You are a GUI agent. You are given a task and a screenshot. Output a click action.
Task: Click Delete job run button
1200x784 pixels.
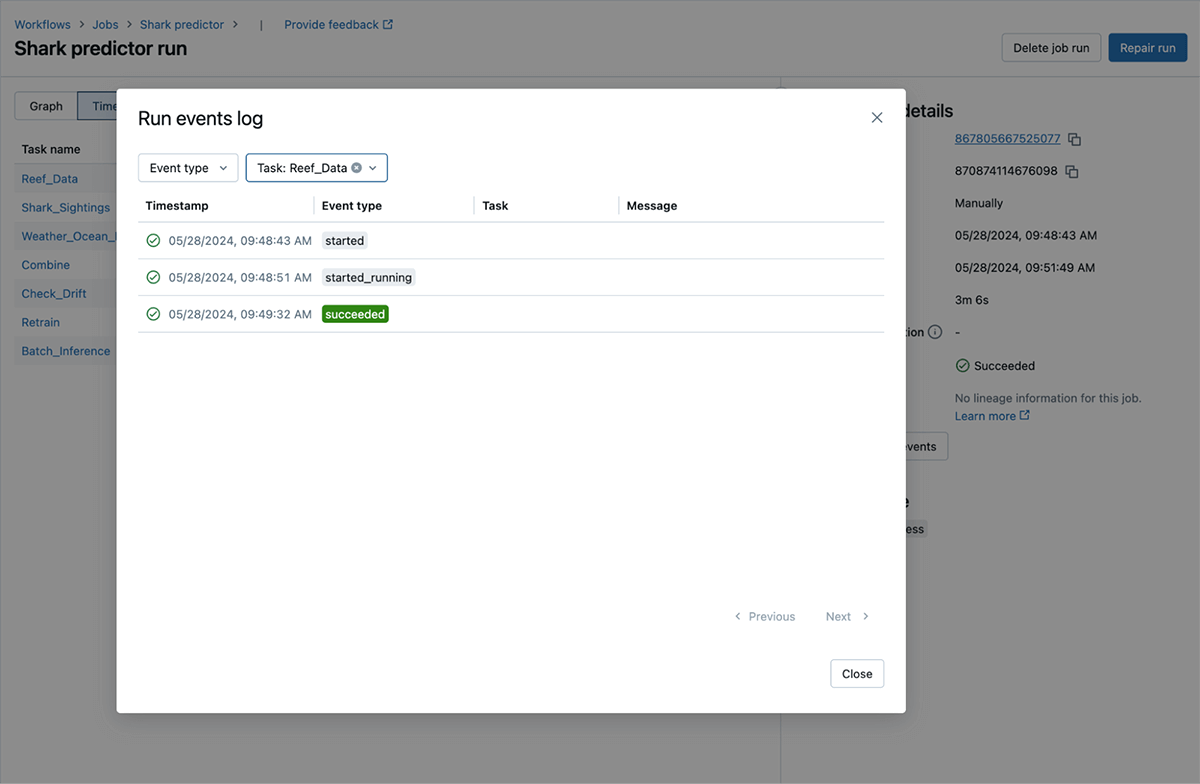click(1051, 48)
